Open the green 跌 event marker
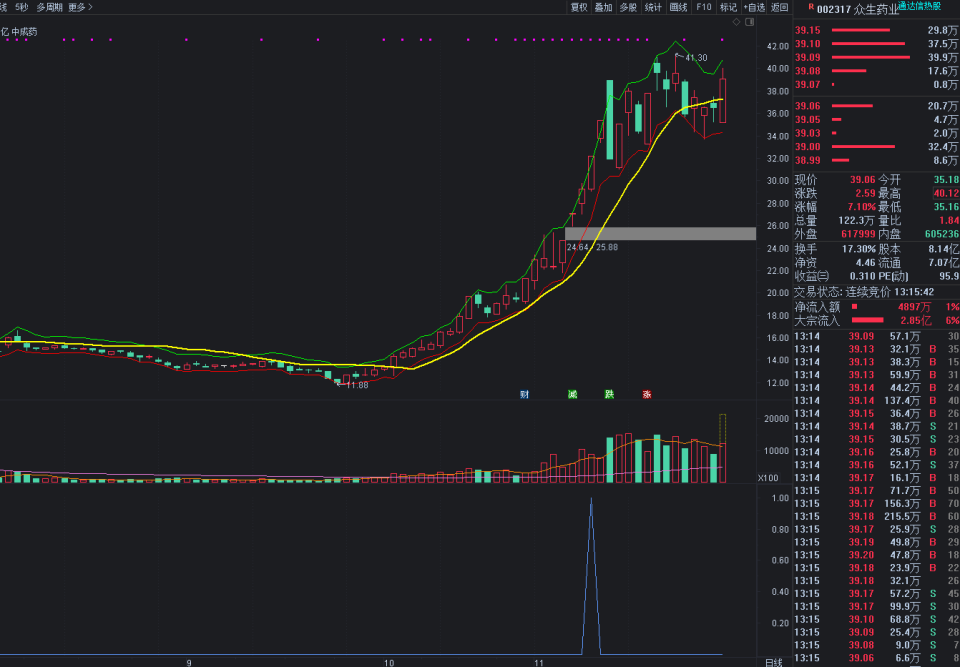Screen dimensions: 960x667 click(x=609, y=394)
